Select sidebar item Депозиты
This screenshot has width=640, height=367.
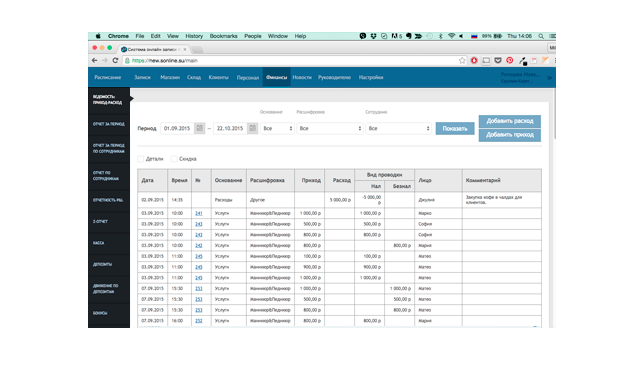[109, 264]
